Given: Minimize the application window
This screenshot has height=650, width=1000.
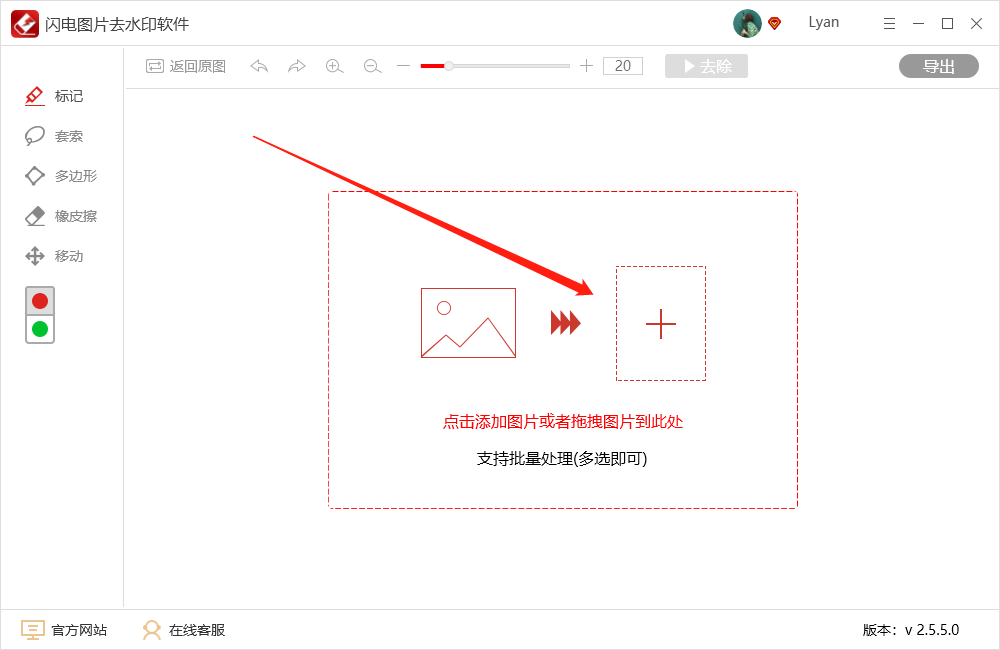Looking at the screenshot, I should coord(918,24).
